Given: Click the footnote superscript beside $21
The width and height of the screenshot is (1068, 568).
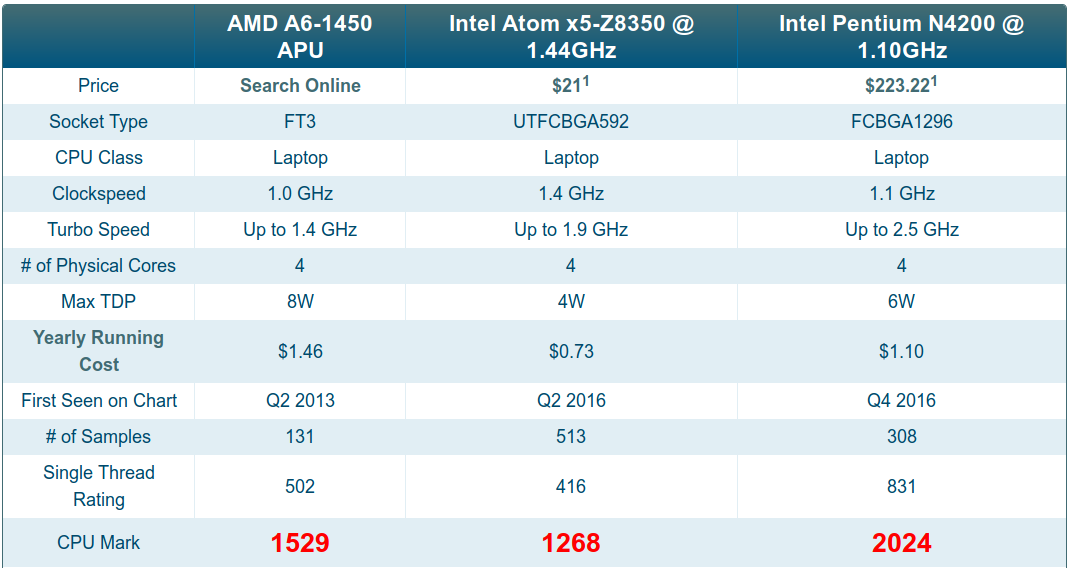Looking at the screenshot, I should click(585, 81).
